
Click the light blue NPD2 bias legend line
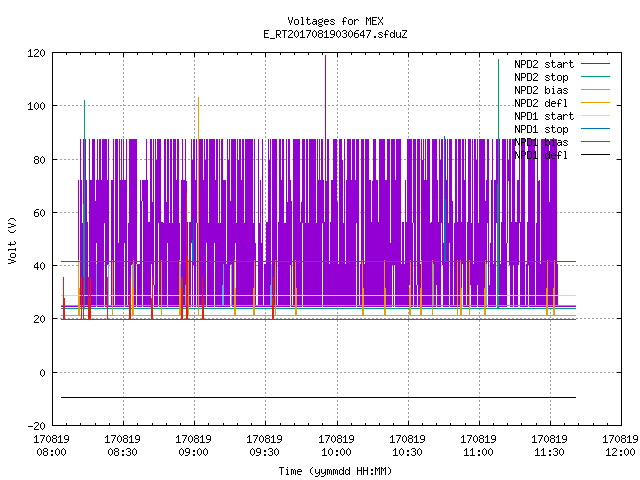pos(596,89)
